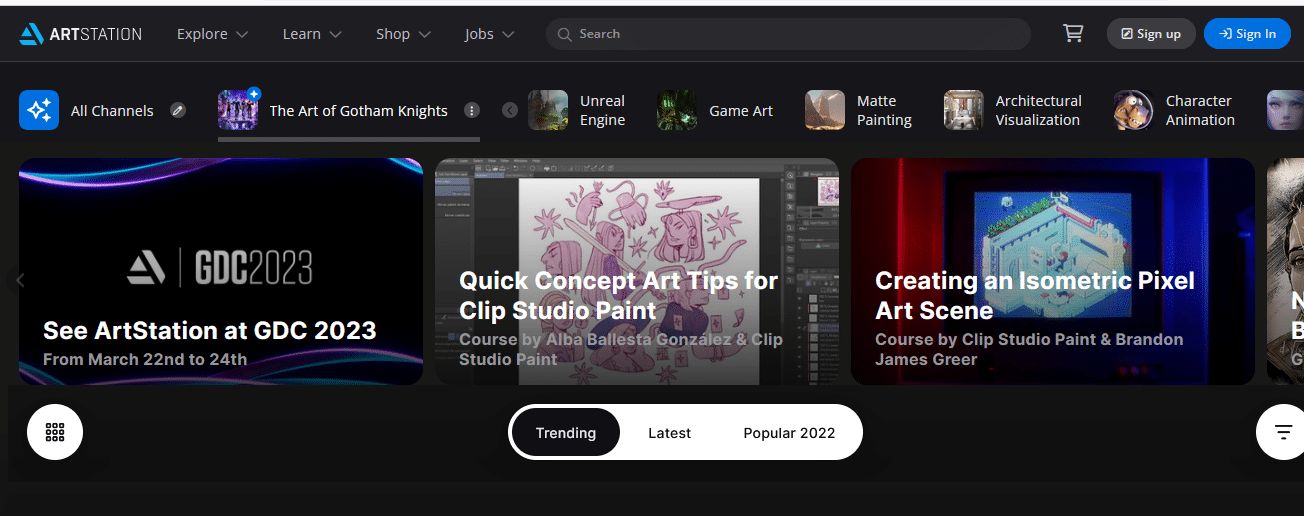Select the Trending toggle option
This screenshot has height=516, width=1304.
point(566,433)
